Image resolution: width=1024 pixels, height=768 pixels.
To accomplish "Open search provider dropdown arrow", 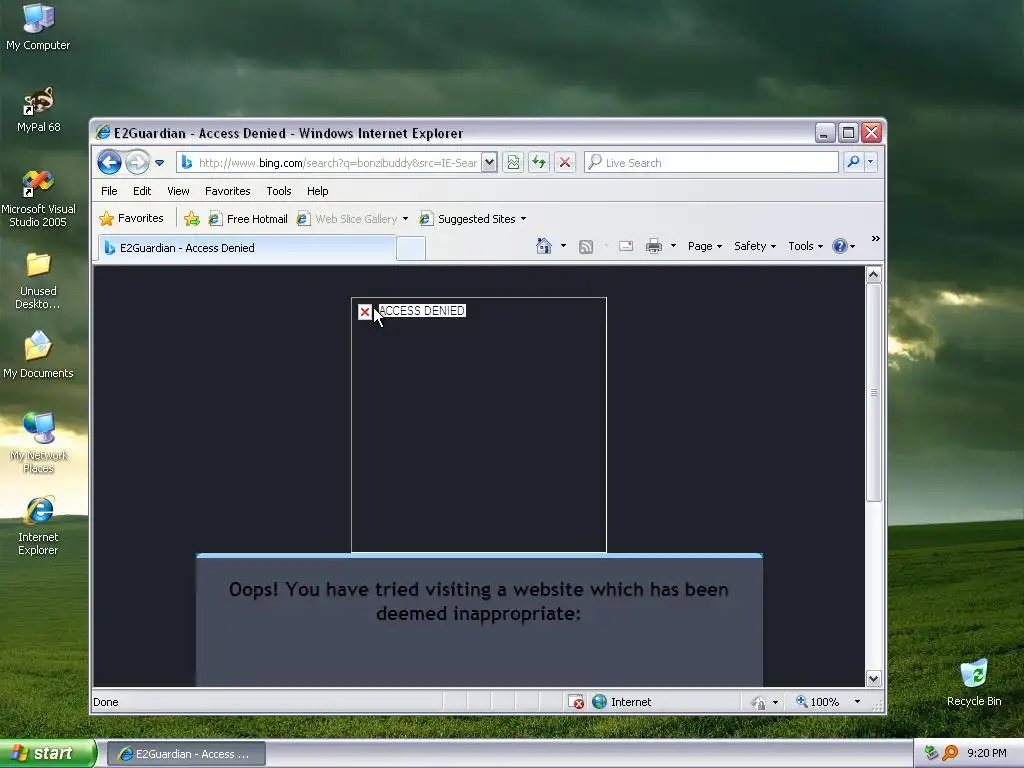I will (871, 162).
